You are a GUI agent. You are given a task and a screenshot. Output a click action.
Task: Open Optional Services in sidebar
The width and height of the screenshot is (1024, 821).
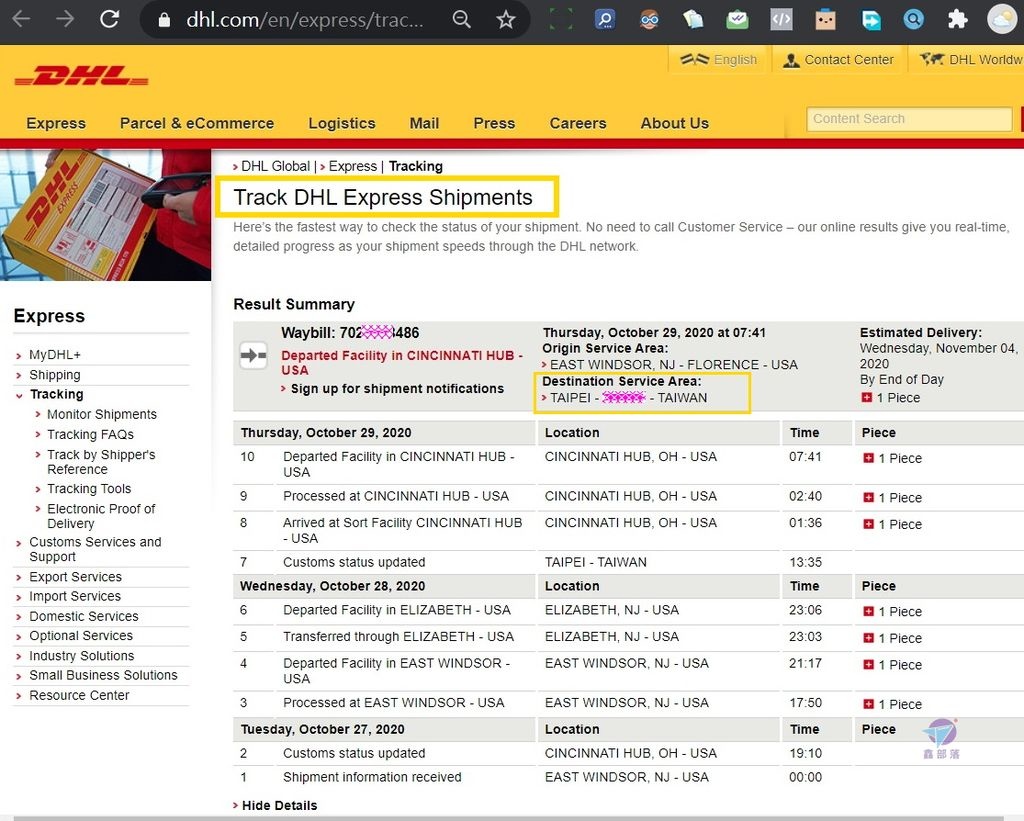81,636
